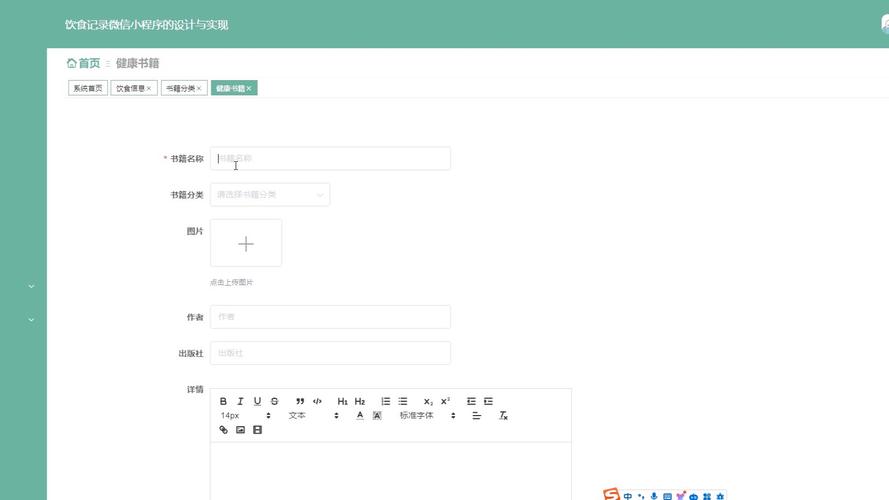This screenshot has width=889, height=500.
Task: Insert a code block in the editor
Action: [x=317, y=401]
